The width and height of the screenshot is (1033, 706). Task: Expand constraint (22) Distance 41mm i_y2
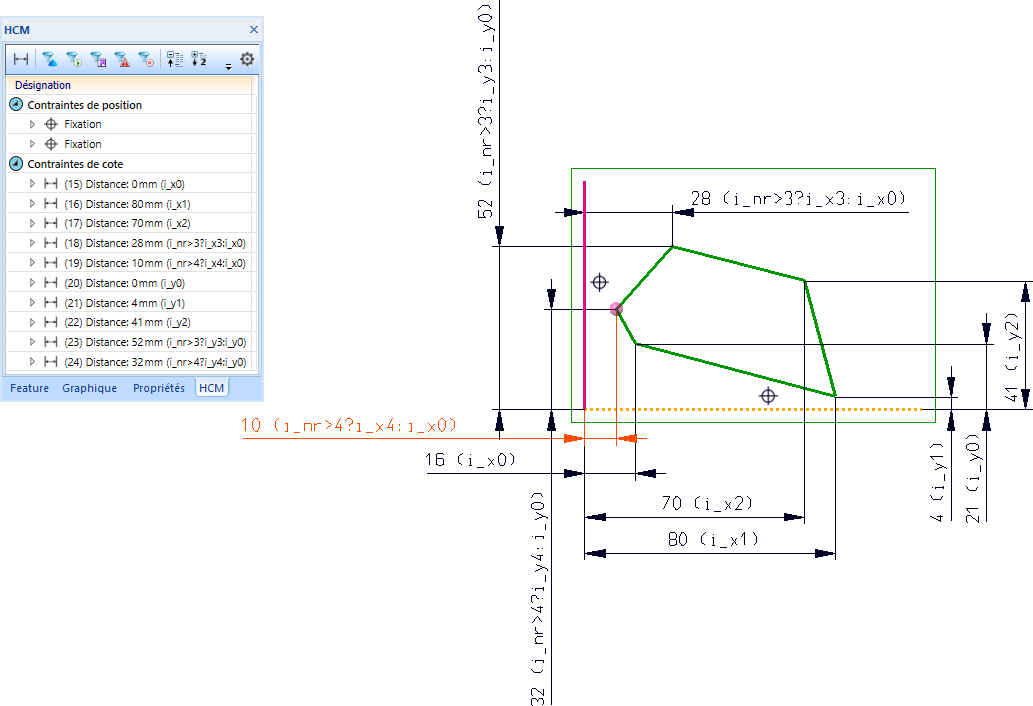[x=32, y=322]
